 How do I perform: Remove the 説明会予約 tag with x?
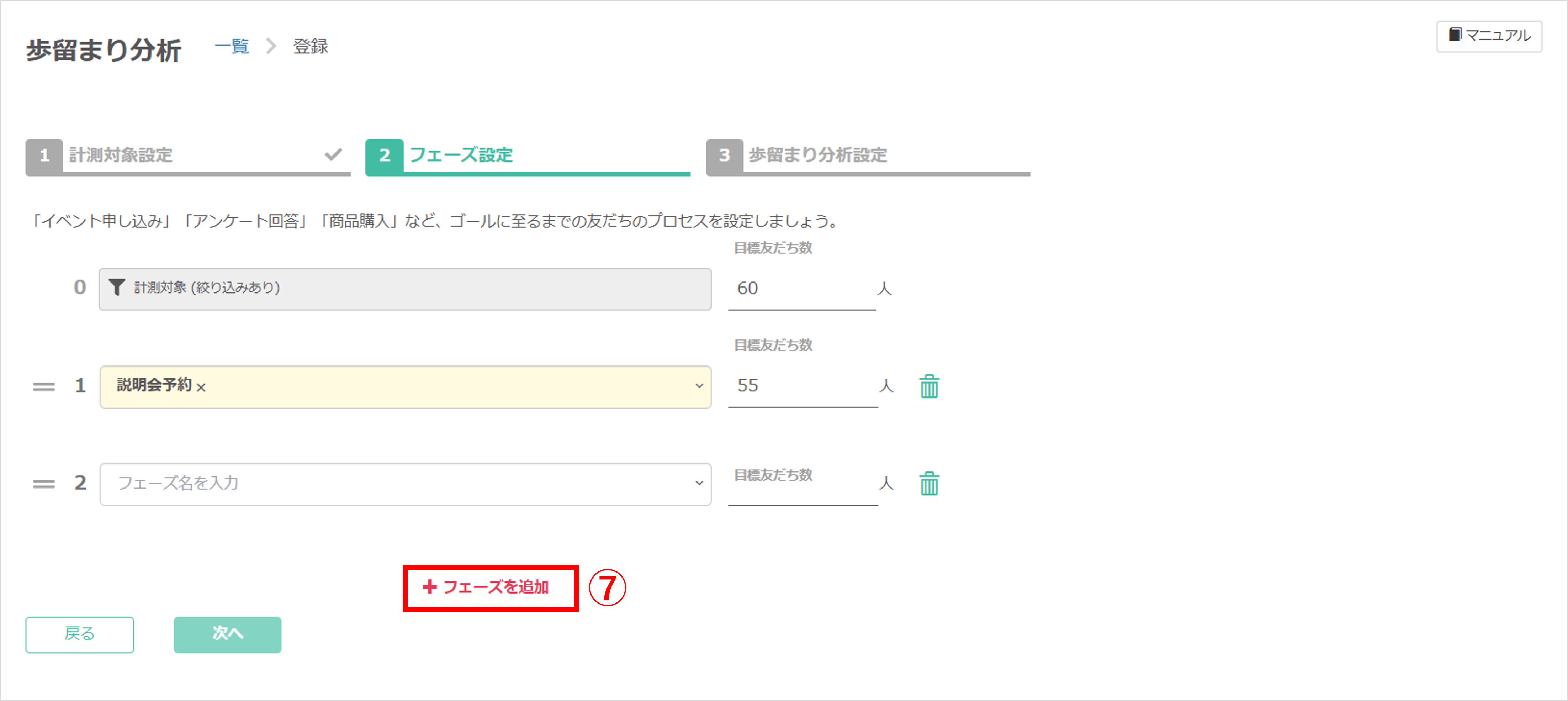click(x=201, y=388)
